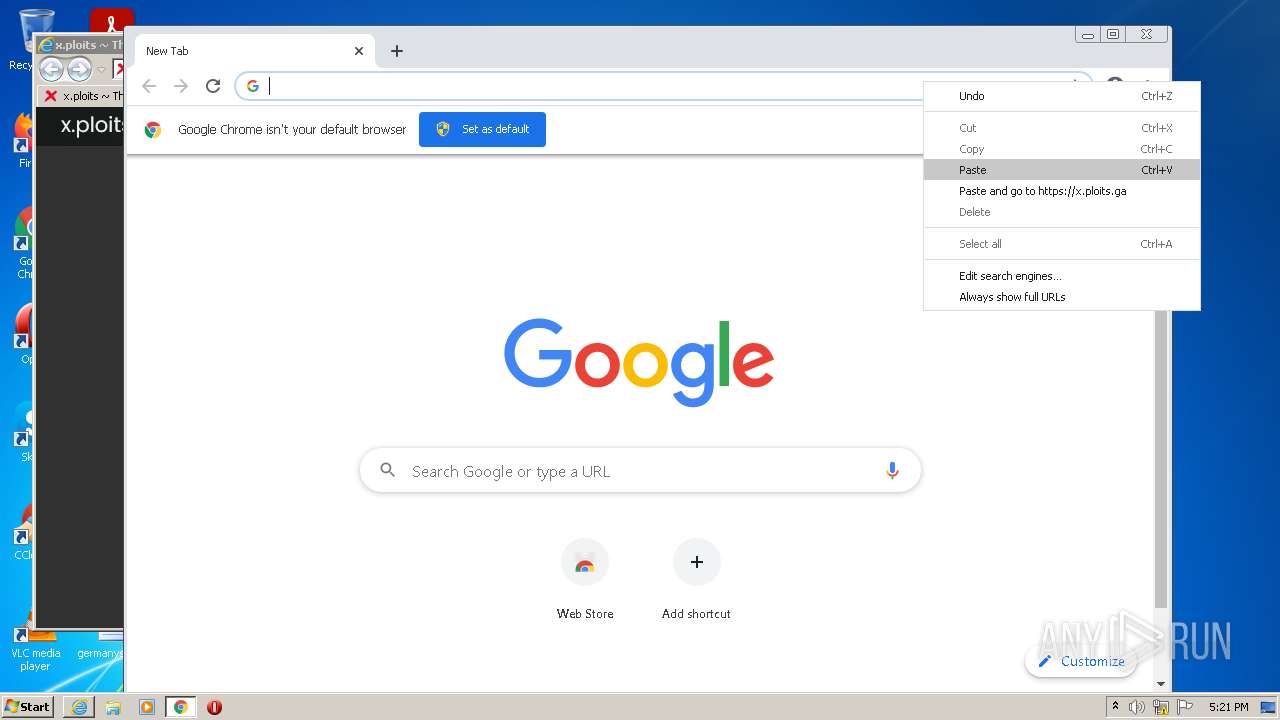Screen dimensions: 1280x720
Task: Click Chrome's reload page icon
Action: pos(213,86)
